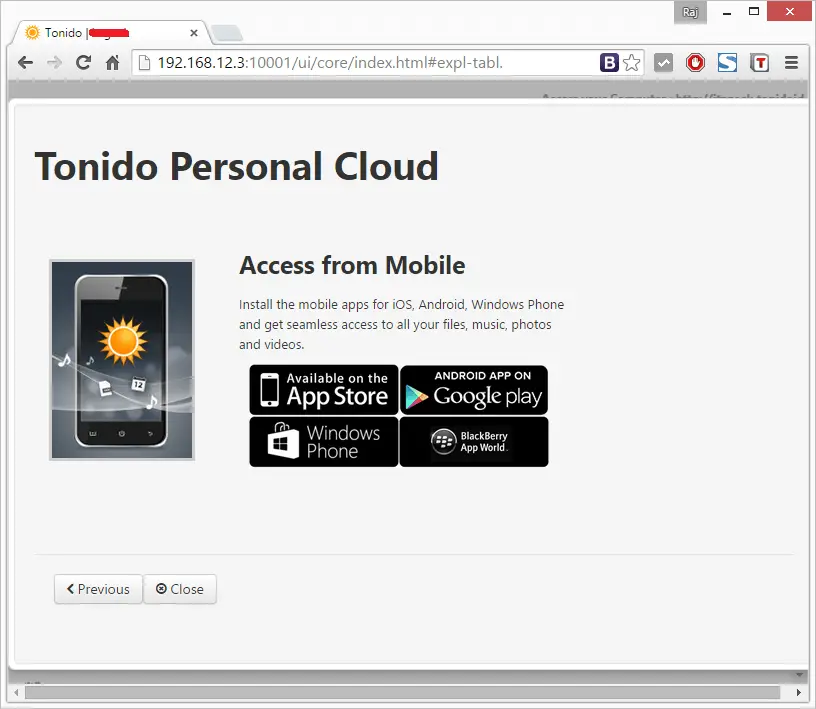Screen dimensions: 816x709
Task: Click the browser forward arrow
Action: 54,63
